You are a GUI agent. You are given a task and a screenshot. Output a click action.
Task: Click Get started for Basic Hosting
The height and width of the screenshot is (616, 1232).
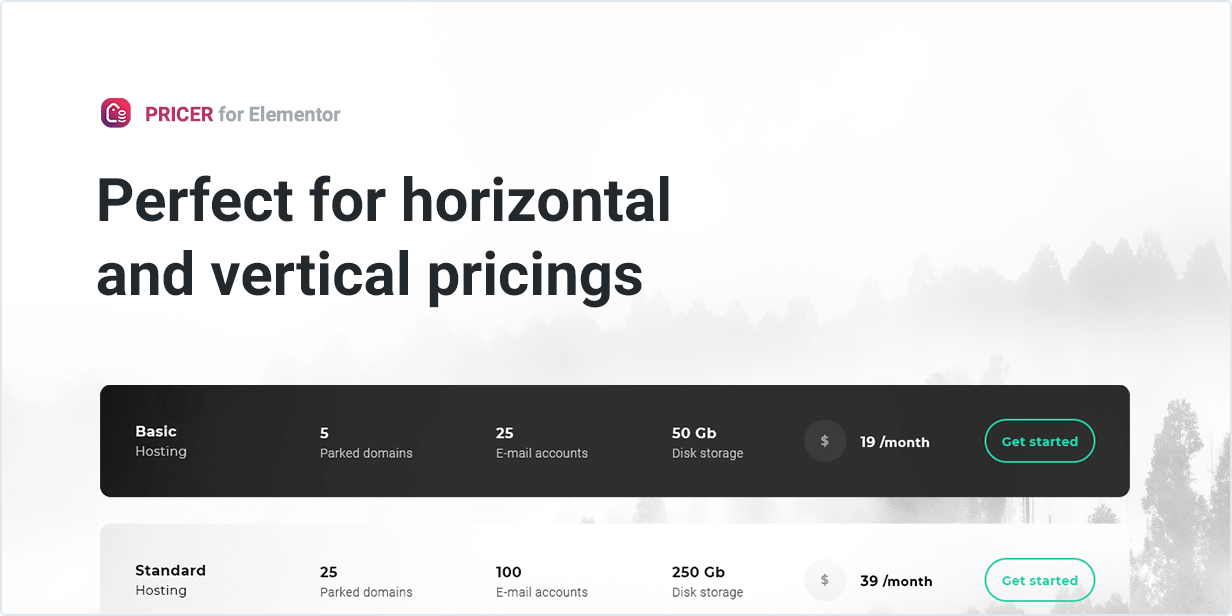pos(1039,441)
